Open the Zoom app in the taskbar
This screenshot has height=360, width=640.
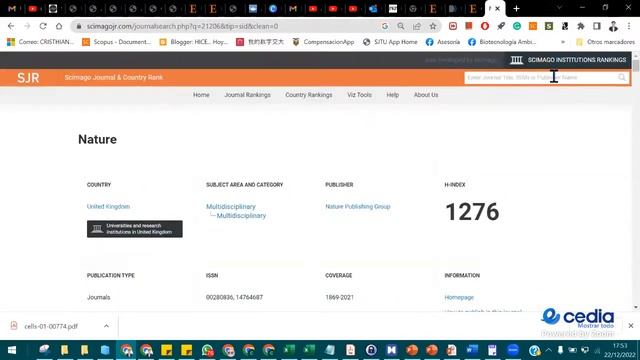click(x=513, y=350)
